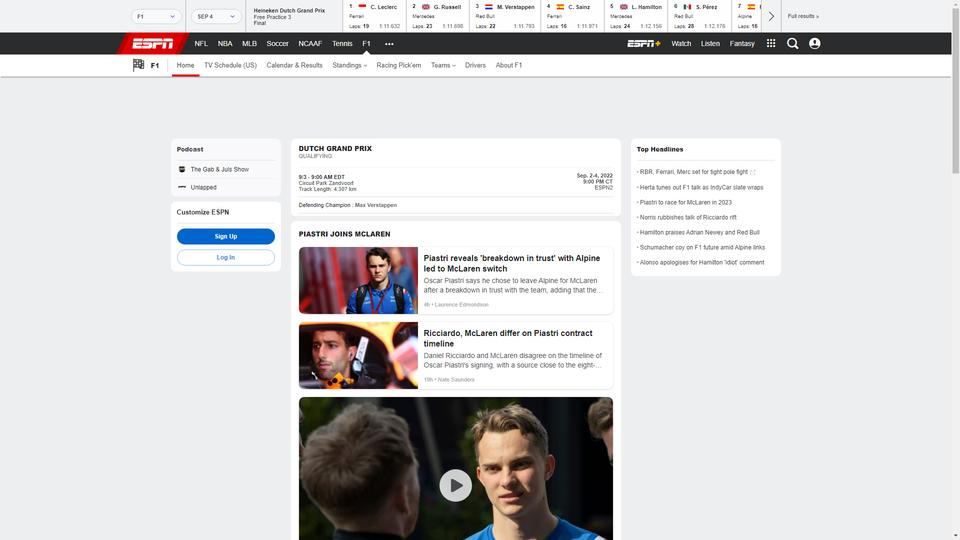Open the Fantasy menu item
Screen dimensions: 960x540
click(x=741, y=43)
